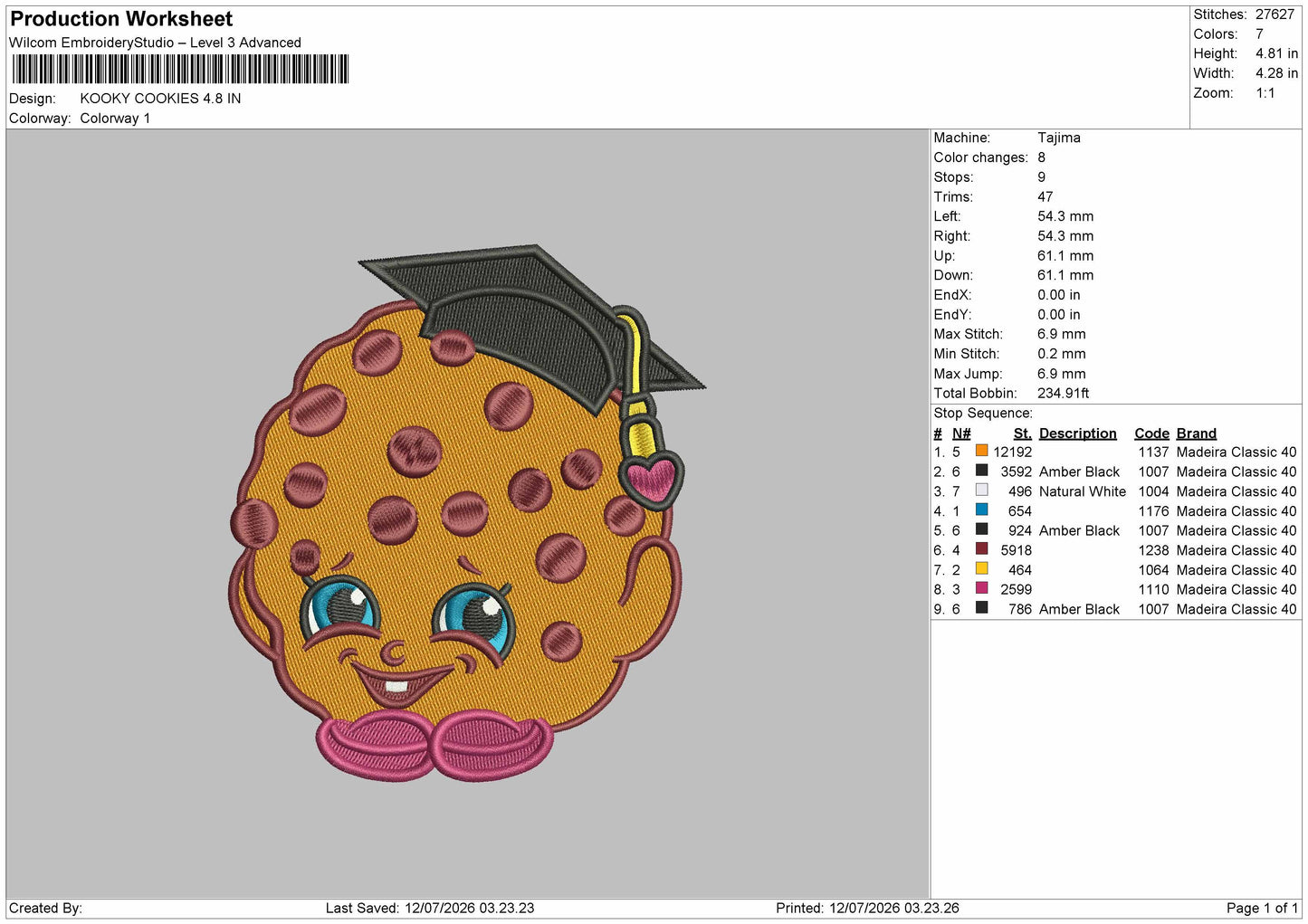
Task: Click the design name 'KOOKY COOKIES 4.8 IN'
Action: pos(160,99)
